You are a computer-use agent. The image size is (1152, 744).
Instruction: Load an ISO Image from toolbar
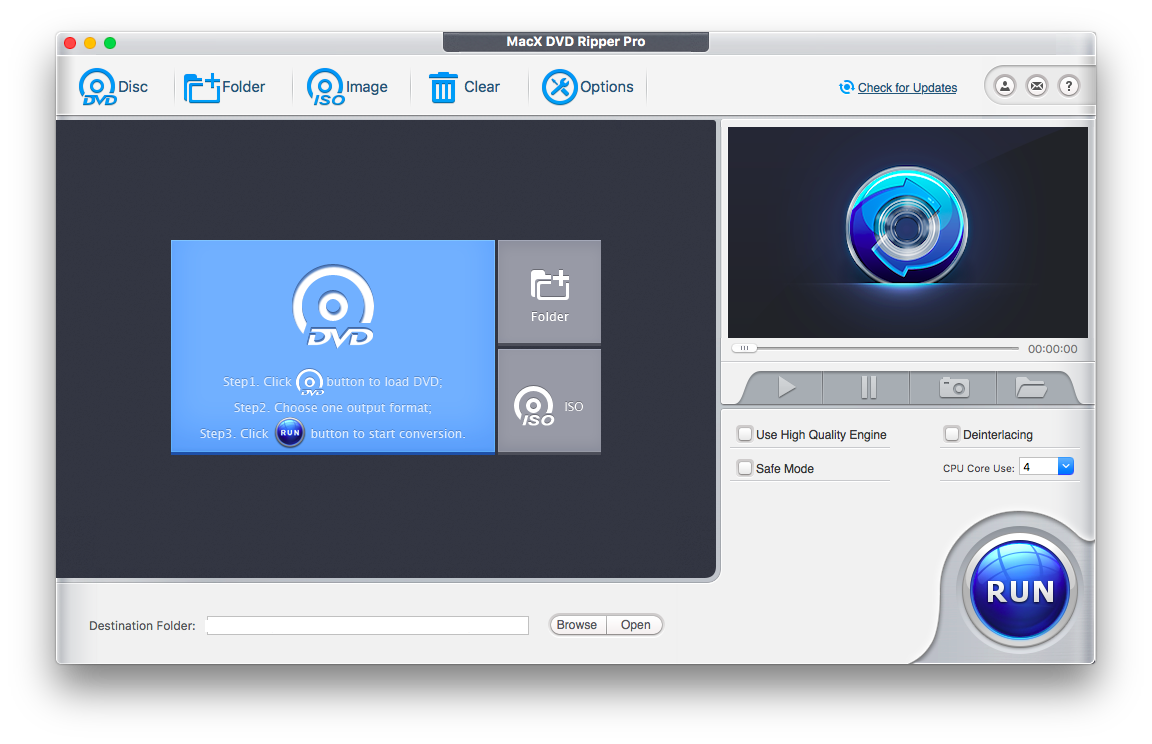[347, 87]
